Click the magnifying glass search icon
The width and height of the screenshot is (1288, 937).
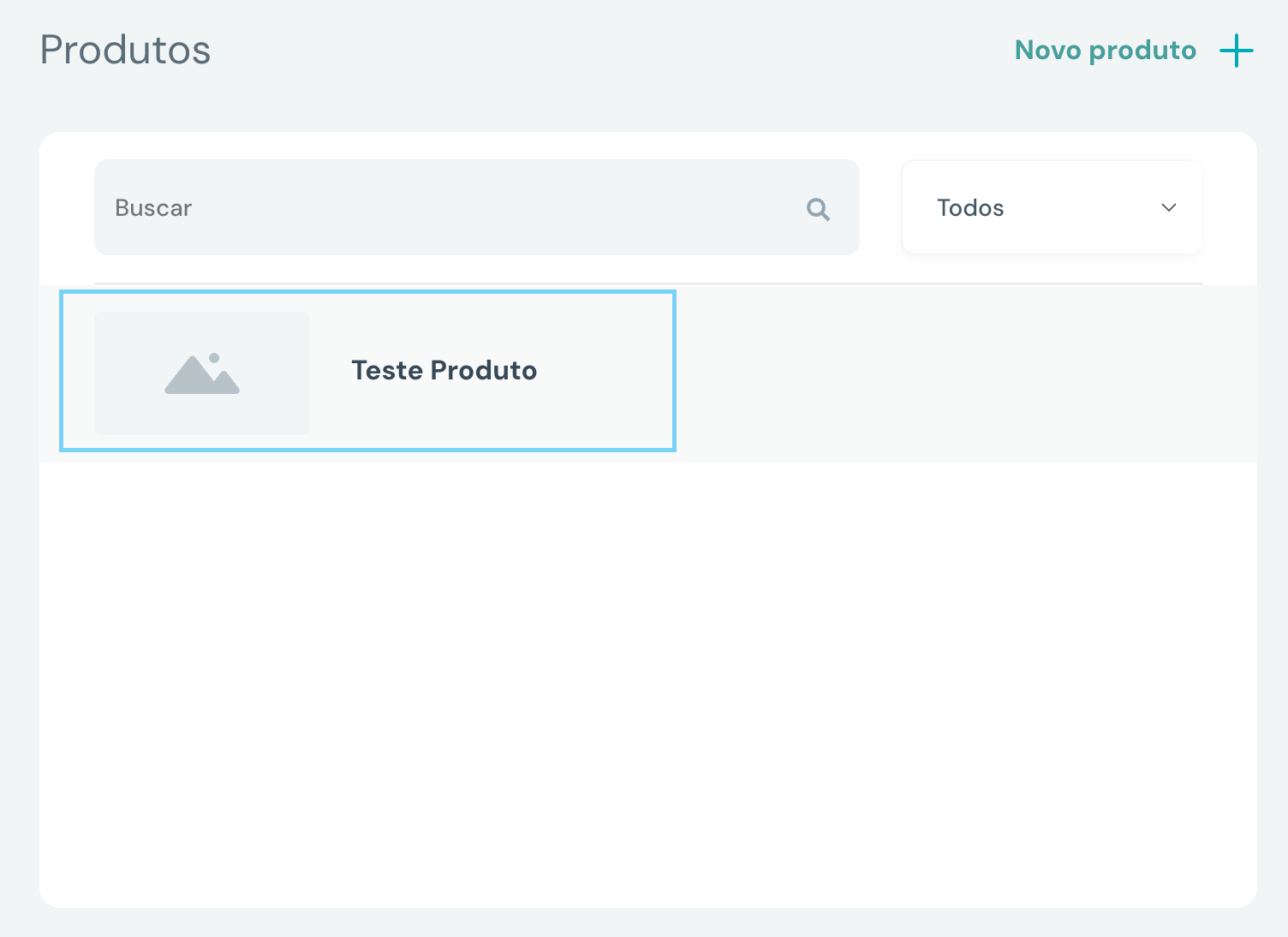(x=818, y=209)
